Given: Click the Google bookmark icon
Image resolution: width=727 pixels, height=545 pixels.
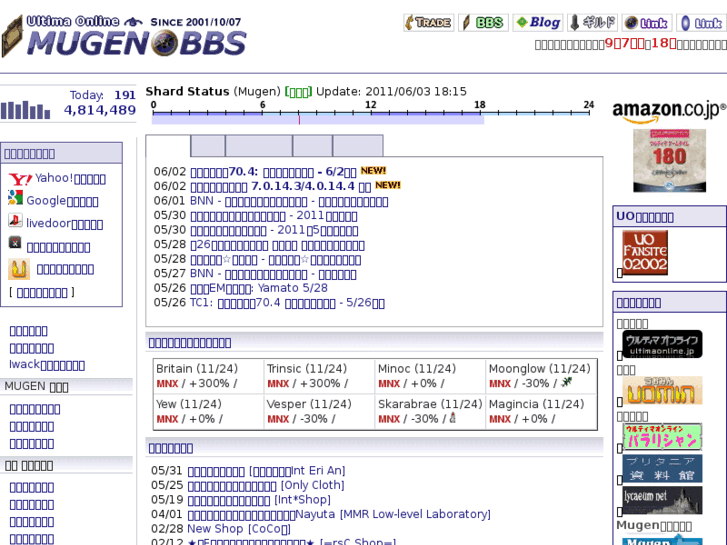Looking at the screenshot, I should (x=15, y=198).
